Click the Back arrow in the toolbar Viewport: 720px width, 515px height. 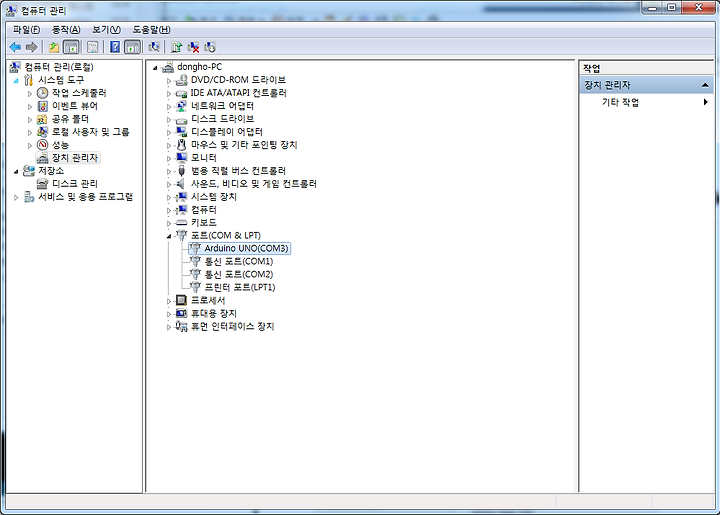pyautogui.click(x=15, y=47)
